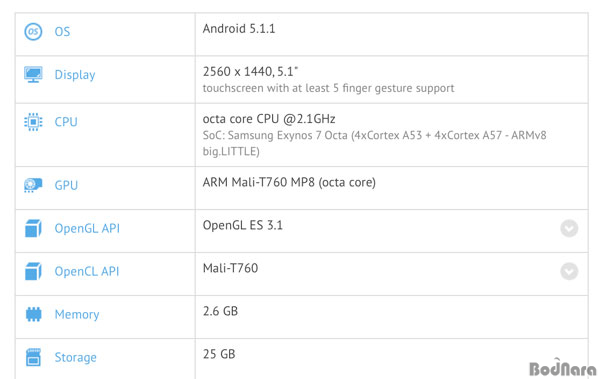Click the Memory RAM icon
This screenshot has width=600, height=379.
[33, 314]
